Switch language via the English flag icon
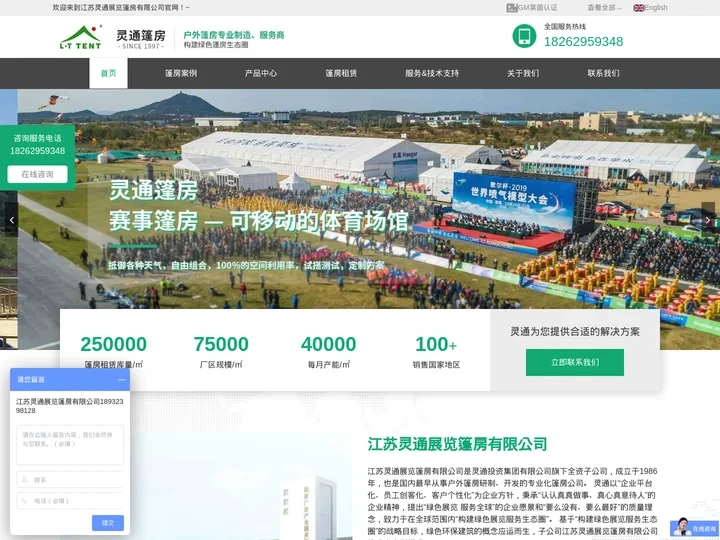The image size is (720, 540). pos(639,7)
